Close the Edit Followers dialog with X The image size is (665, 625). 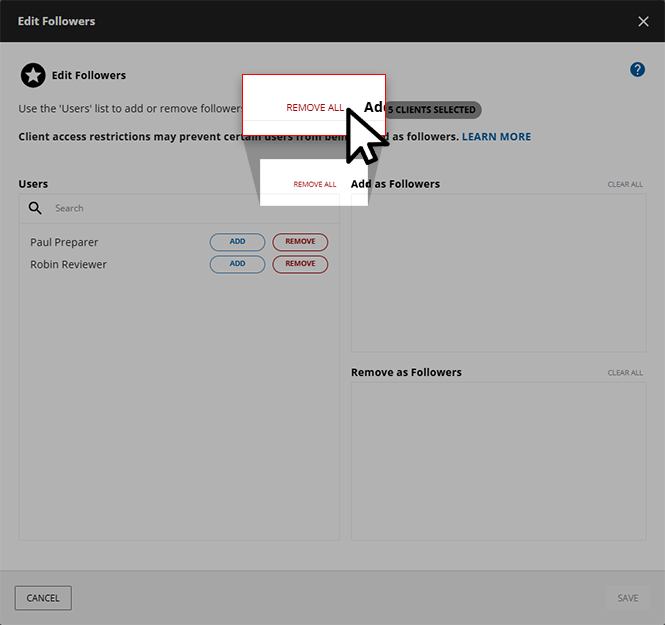(643, 21)
